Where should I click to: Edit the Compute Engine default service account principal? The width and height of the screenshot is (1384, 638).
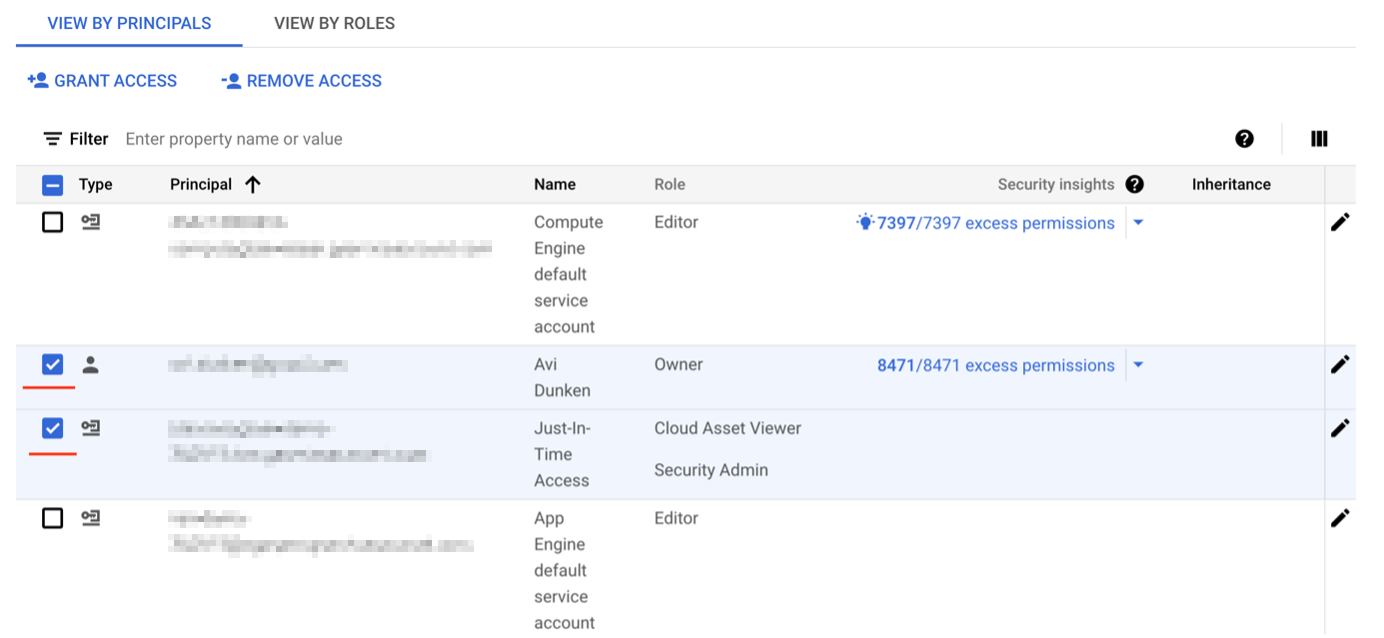coord(1340,223)
